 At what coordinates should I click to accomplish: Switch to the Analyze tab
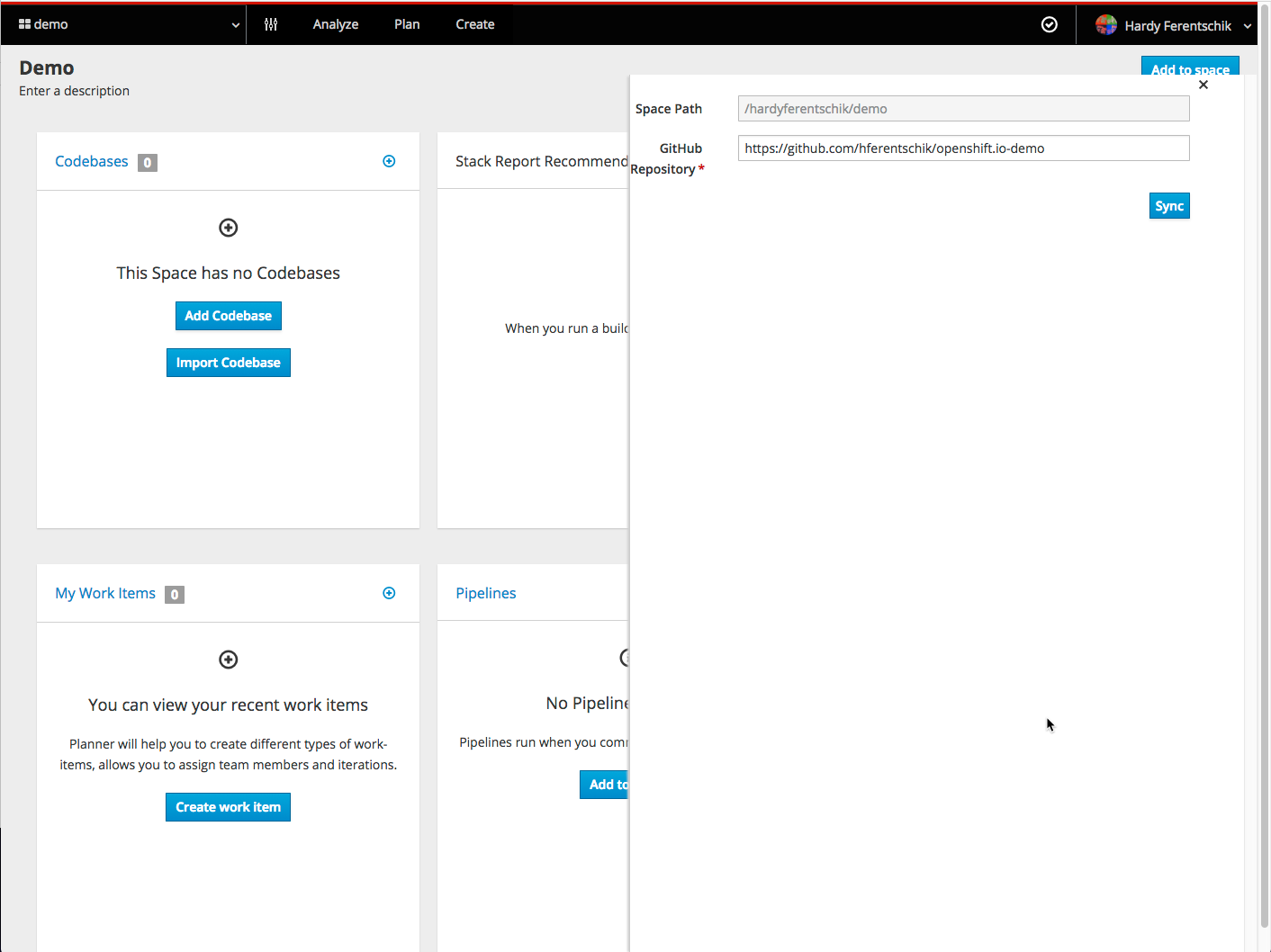point(335,24)
